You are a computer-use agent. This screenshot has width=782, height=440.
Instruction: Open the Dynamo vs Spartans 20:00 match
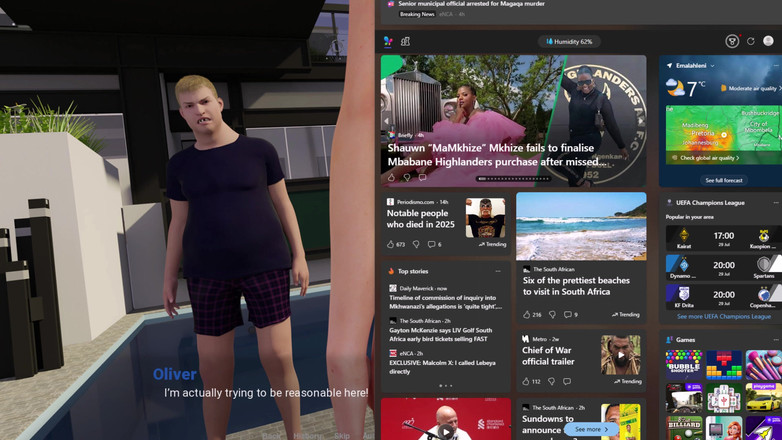point(724,267)
